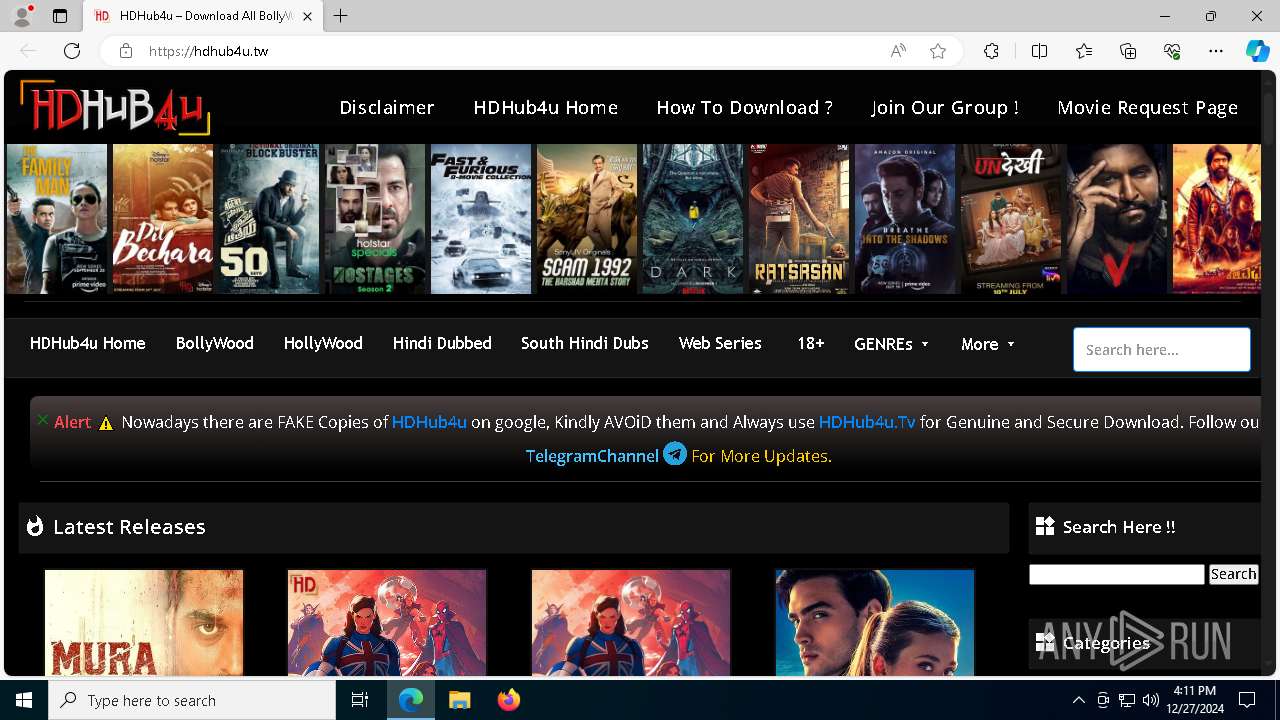The image size is (1280, 720).
Task: Toggle Split screen icon
Action: [1039, 51]
